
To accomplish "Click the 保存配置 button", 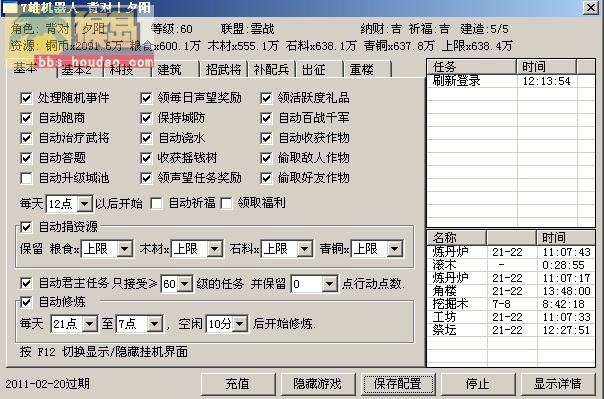I will (x=398, y=384).
